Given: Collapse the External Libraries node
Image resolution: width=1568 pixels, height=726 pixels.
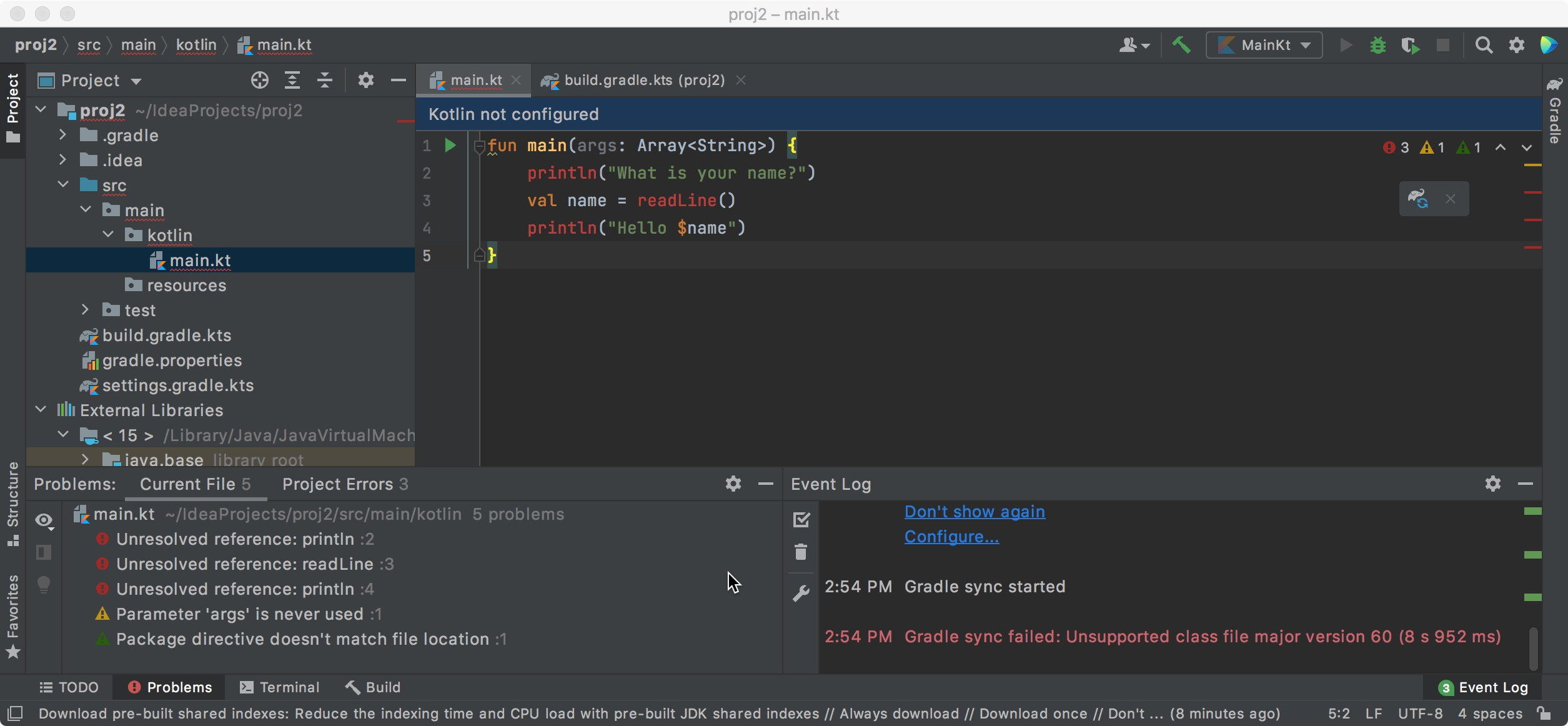Looking at the screenshot, I should point(41,410).
